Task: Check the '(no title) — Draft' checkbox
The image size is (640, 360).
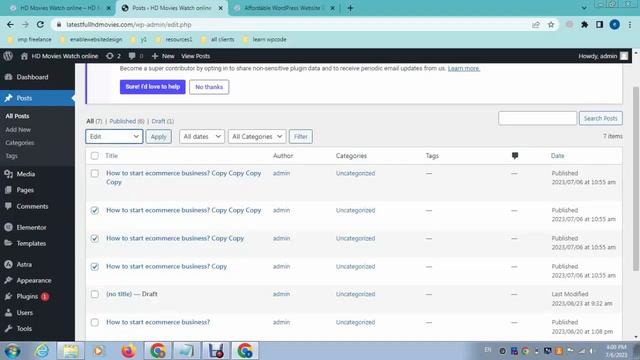Action: point(95,294)
